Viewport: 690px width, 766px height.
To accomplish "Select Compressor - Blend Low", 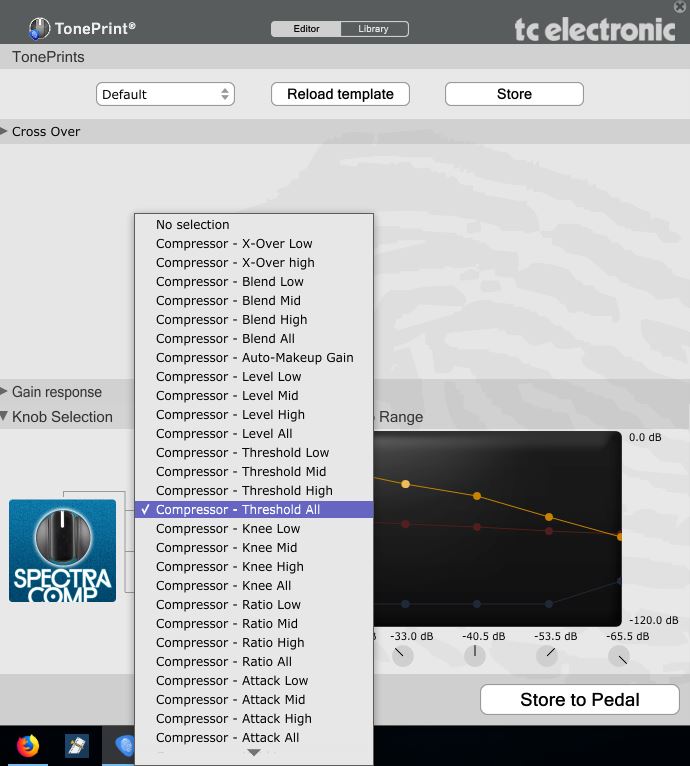I will coord(254,282).
